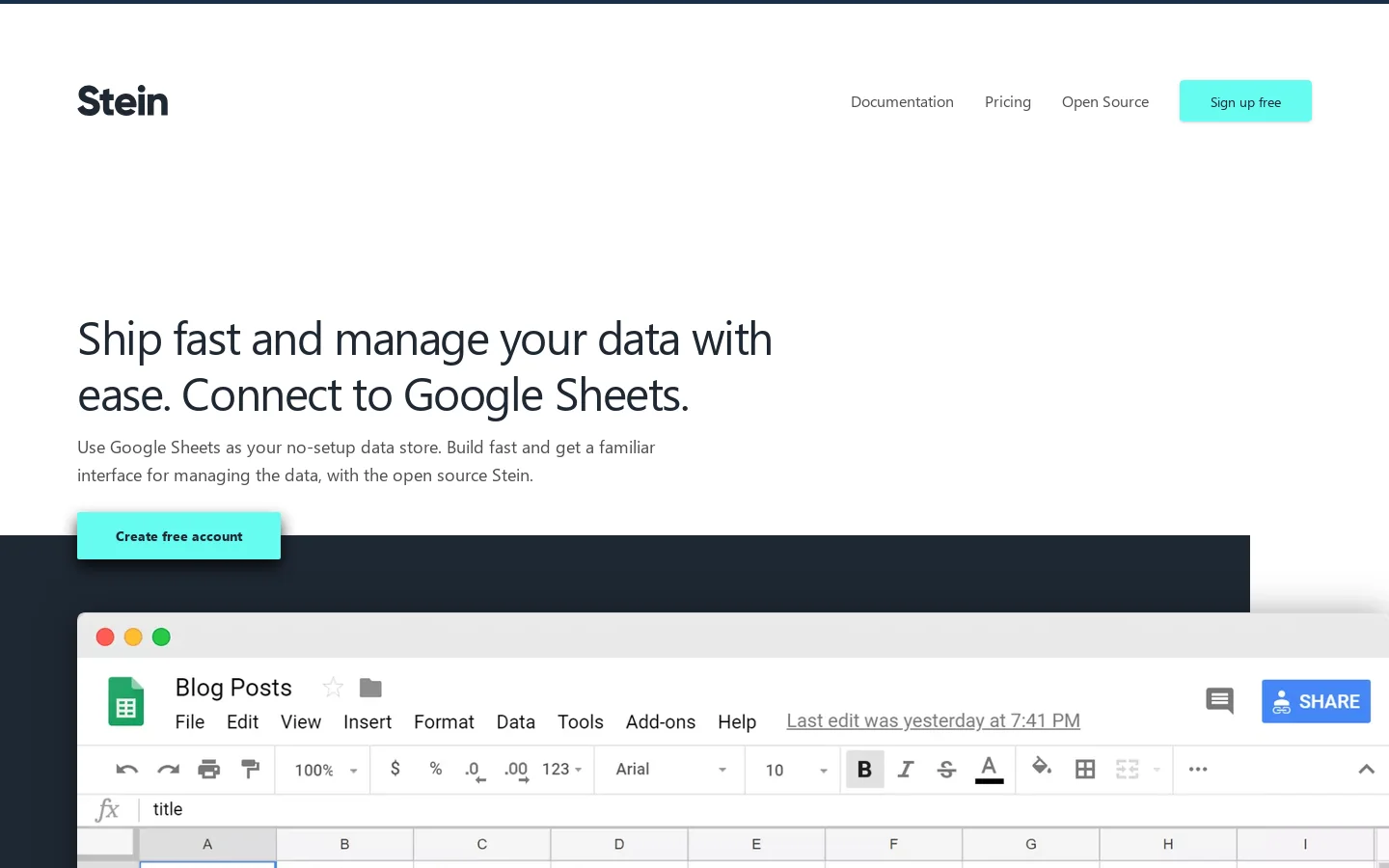Click the redo arrow icon
1389x868 pixels.
[168, 770]
